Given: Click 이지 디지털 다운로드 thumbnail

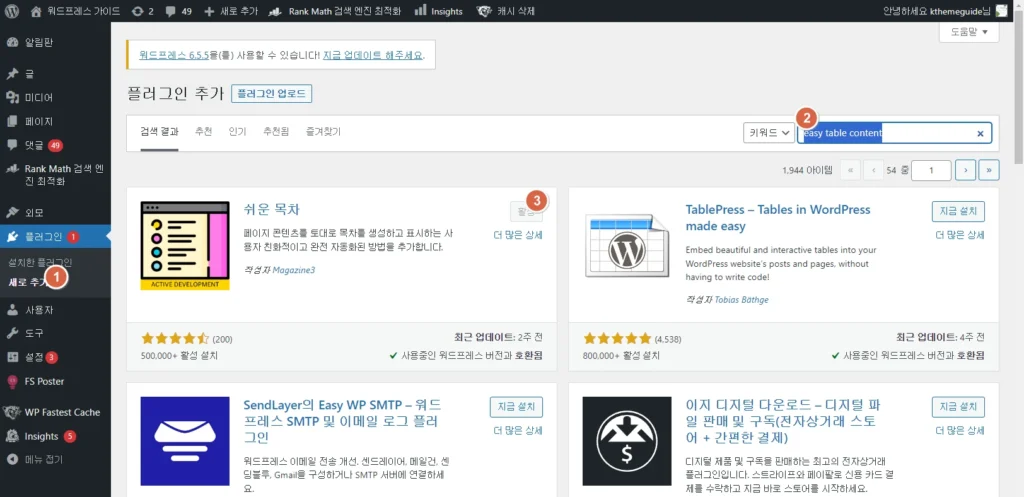Looking at the screenshot, I should pos(627,441).
